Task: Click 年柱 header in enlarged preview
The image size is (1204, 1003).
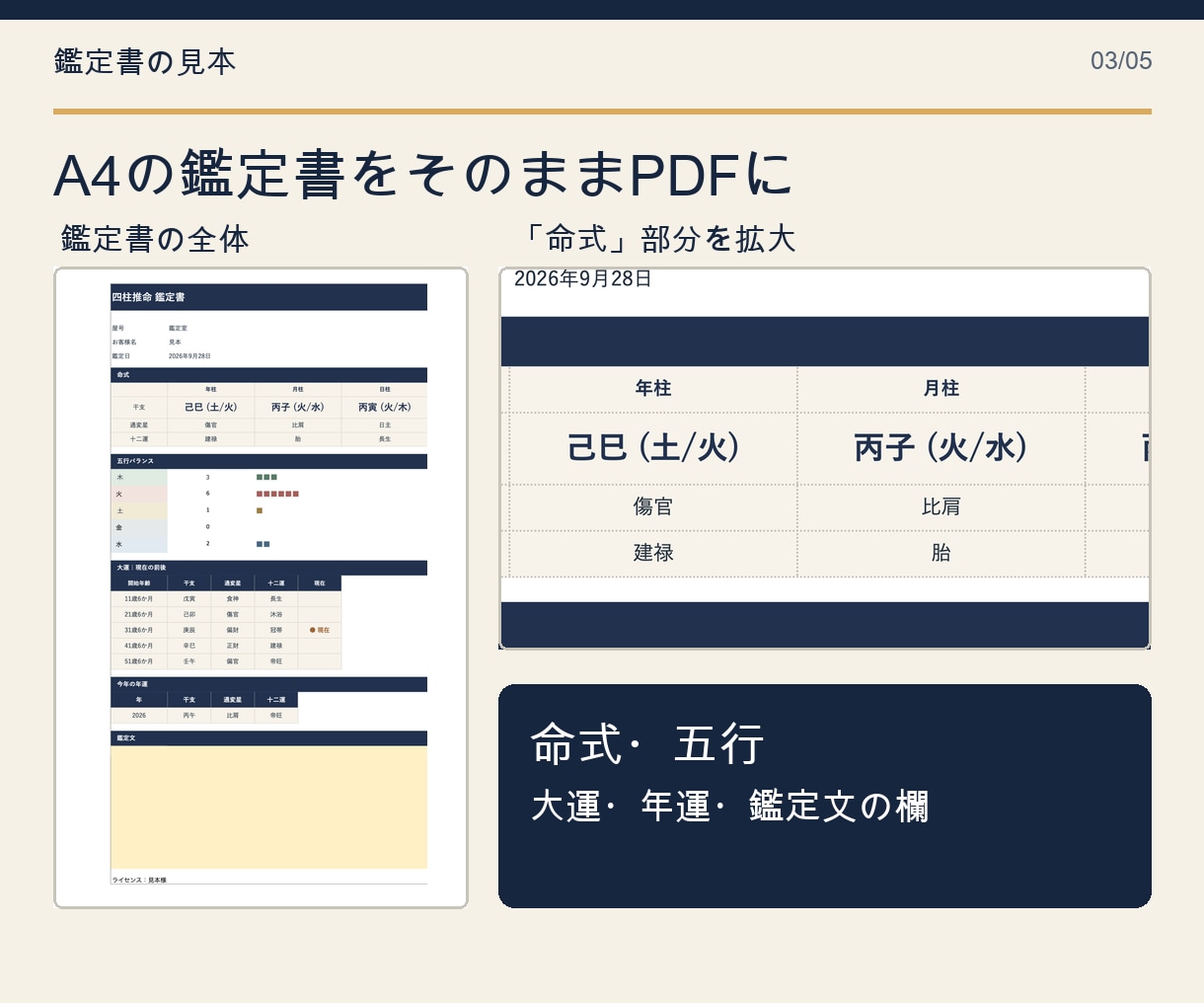Action: [653, 388]
